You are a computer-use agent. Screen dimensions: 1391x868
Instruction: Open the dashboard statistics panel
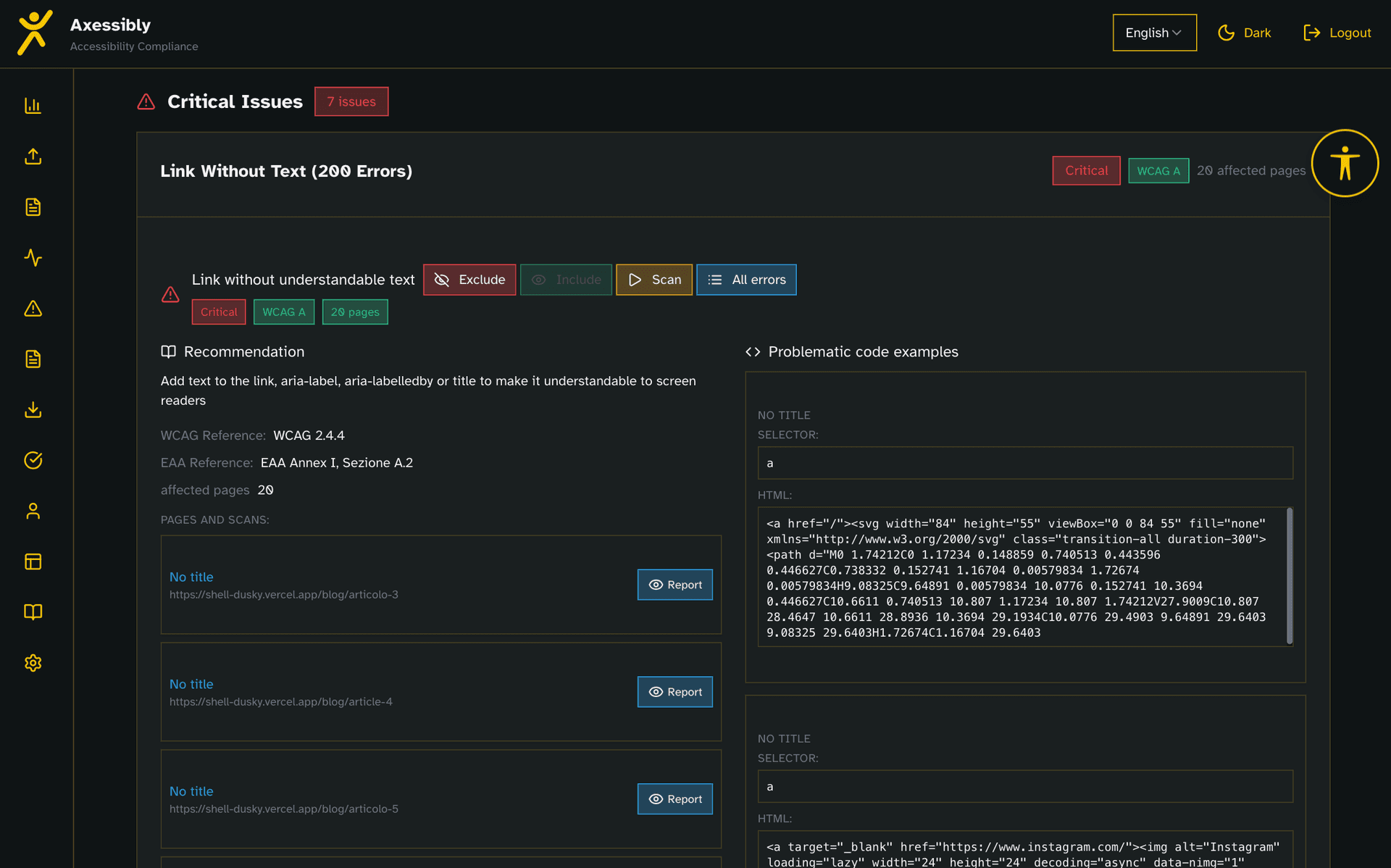pos(33,105)
